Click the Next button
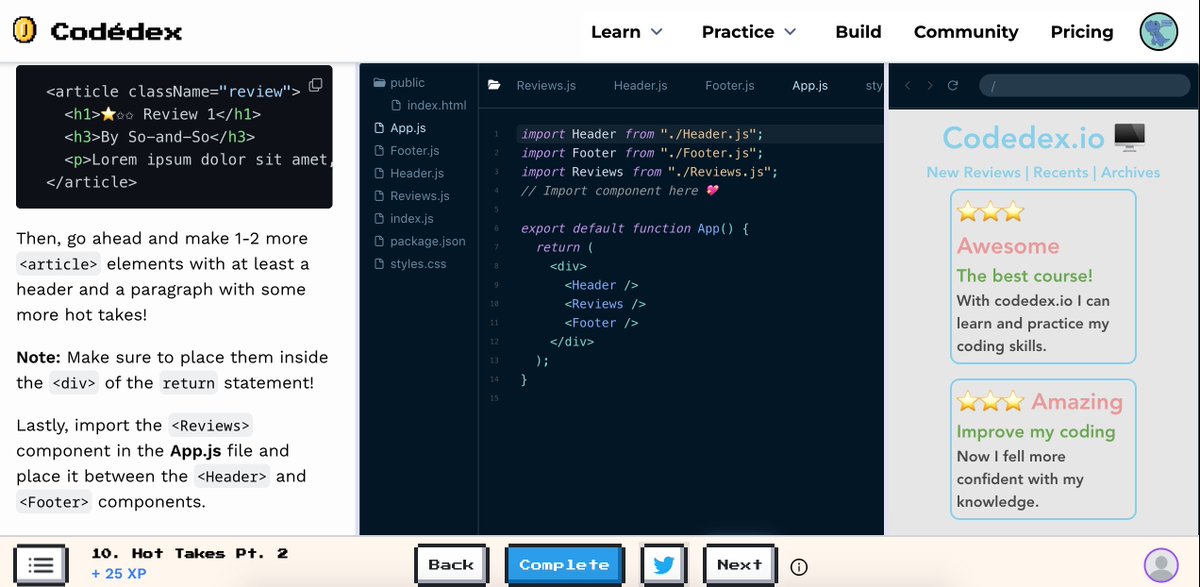The height and width of the screenshot is (587, 1200). [740, 564]
